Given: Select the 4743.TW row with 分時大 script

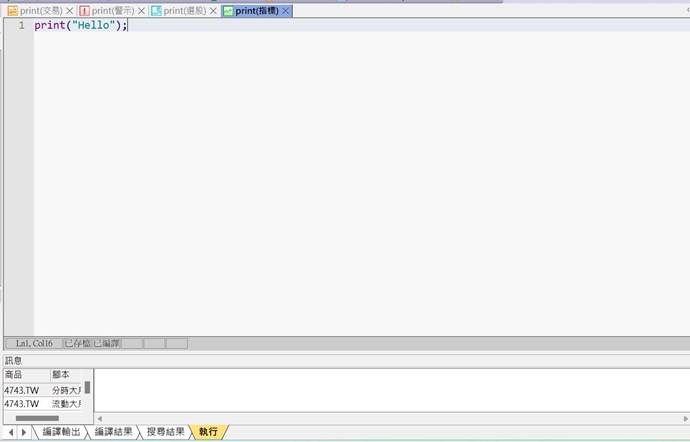Looking at the screenshot, I should tap(42, 390).
